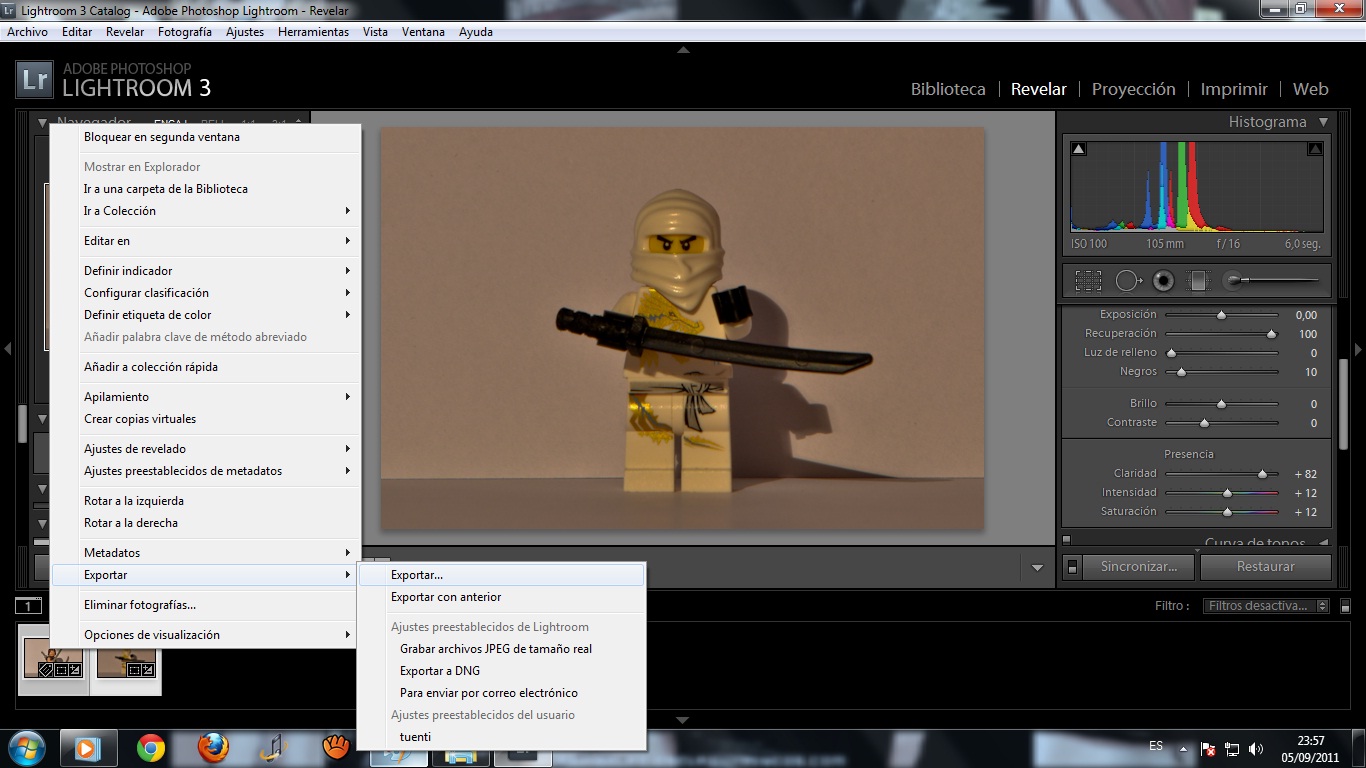Screen dimensions: 1366x768
Task: Click the secondary display number 1 icon
Action: pyautogui.click(x=29, y=605)
